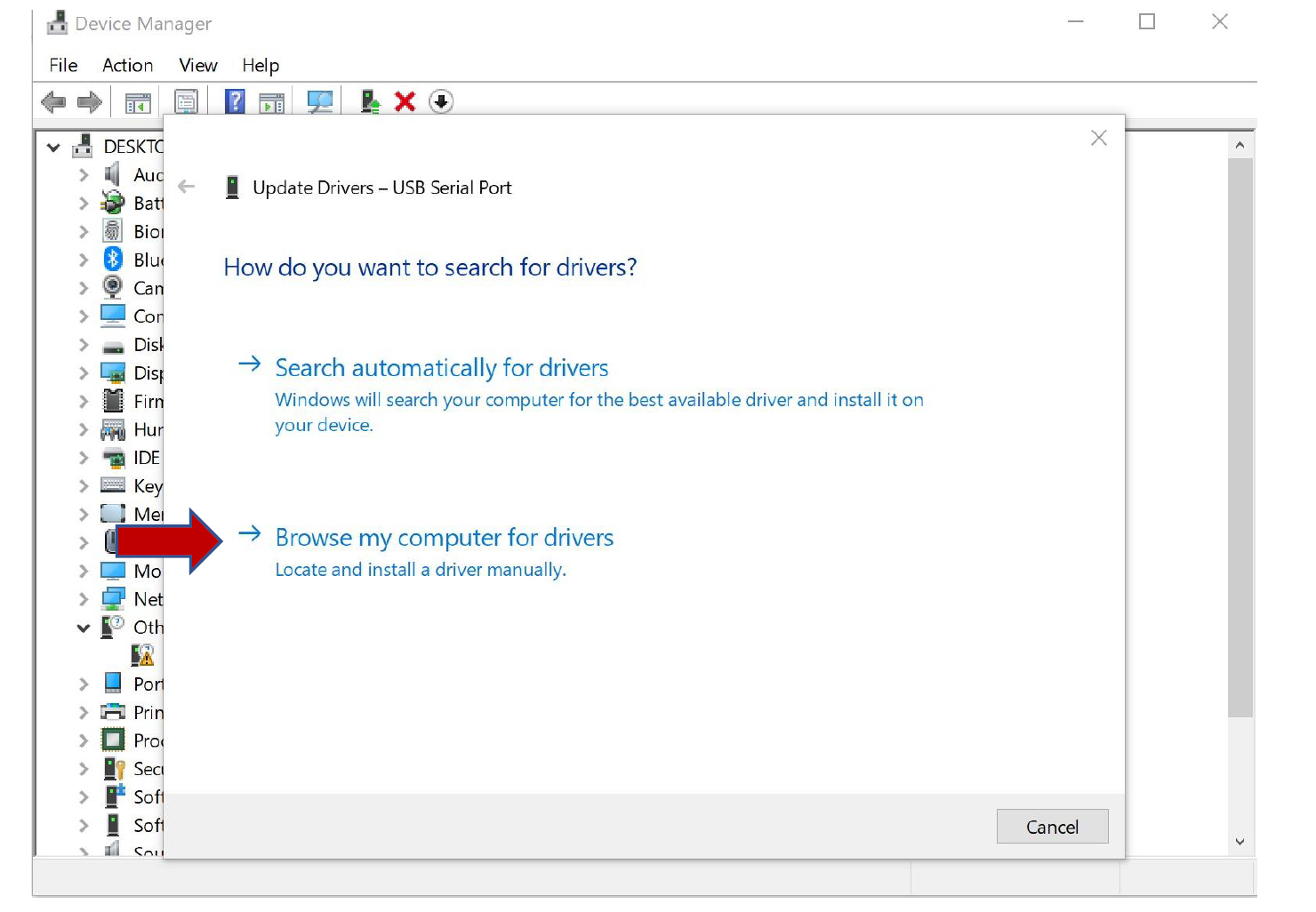
Task: Click the unknown device warning icon under Other devices
Action: pos(143,655)
